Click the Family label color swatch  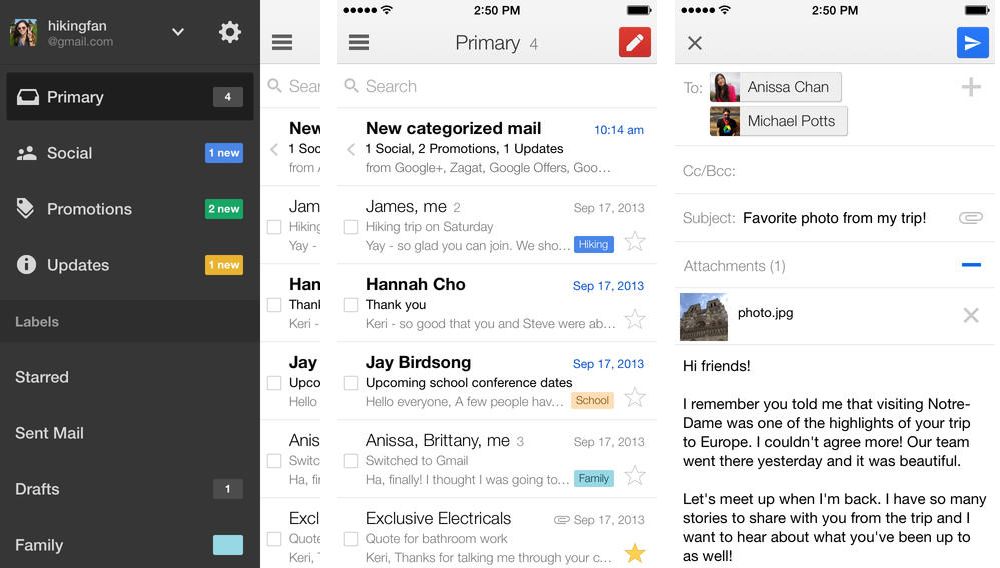point(227,545)
